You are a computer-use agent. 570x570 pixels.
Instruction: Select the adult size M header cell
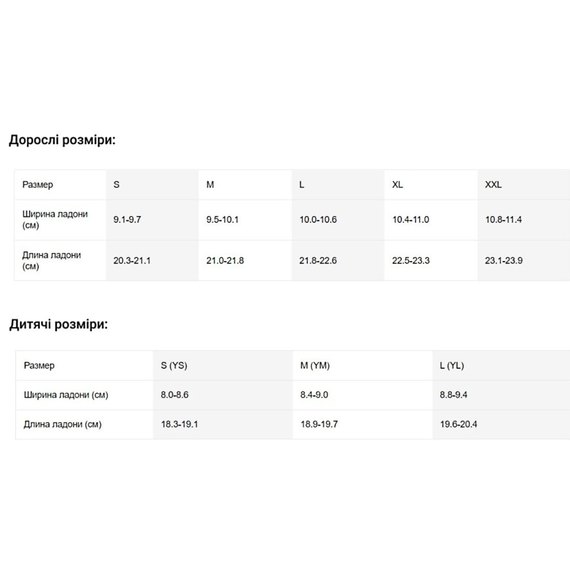[245, 185]
